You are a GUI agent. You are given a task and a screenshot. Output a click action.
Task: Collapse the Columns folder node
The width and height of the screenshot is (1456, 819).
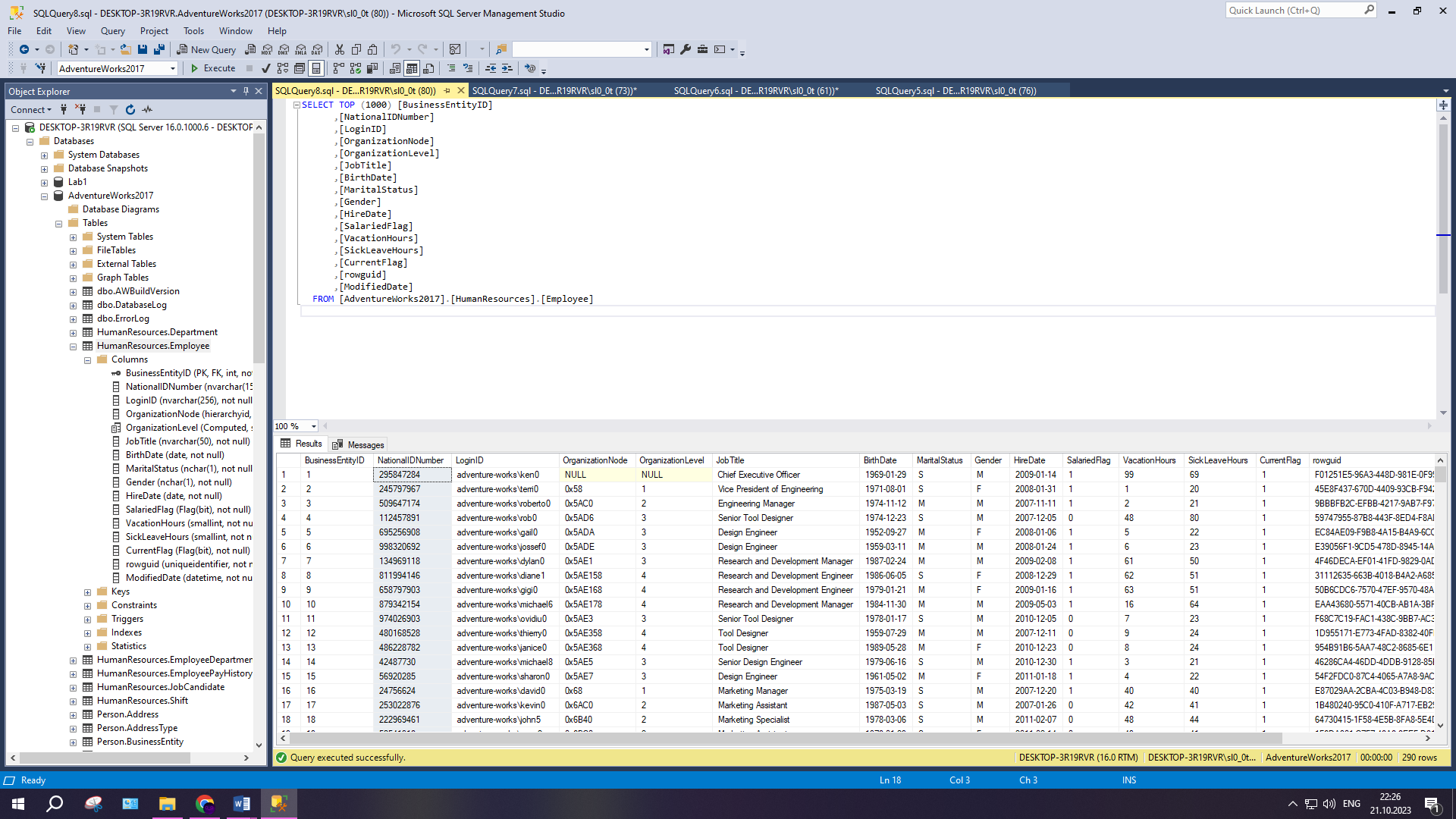[x=88, y=360]
